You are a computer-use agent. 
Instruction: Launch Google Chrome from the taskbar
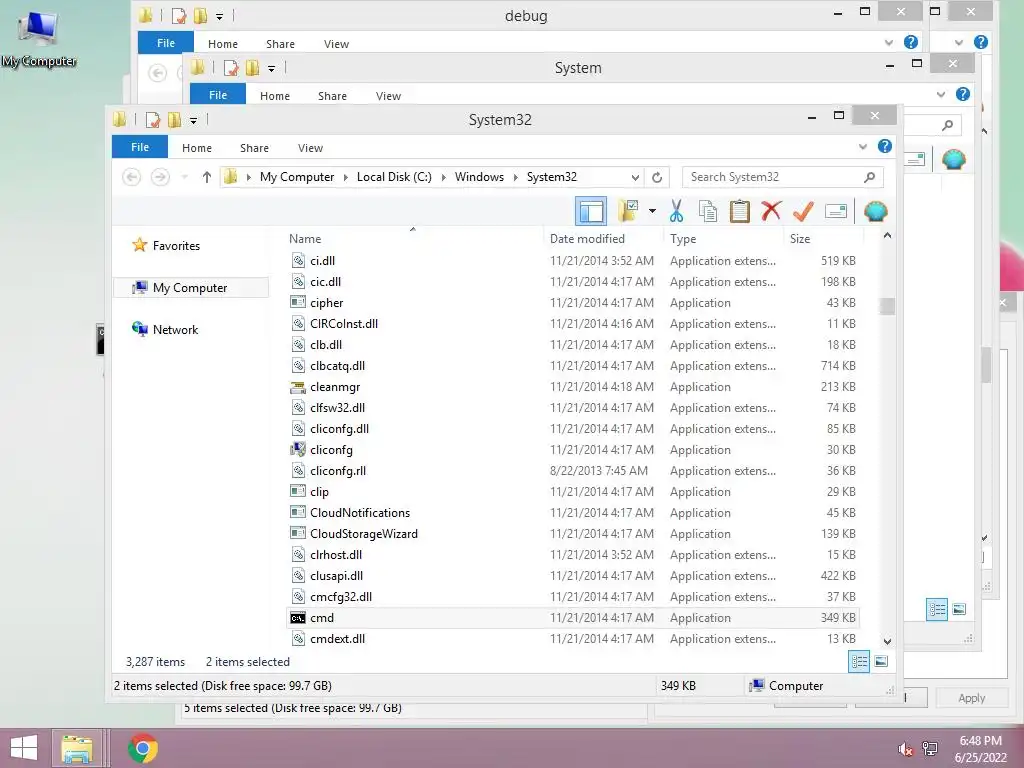143,748
